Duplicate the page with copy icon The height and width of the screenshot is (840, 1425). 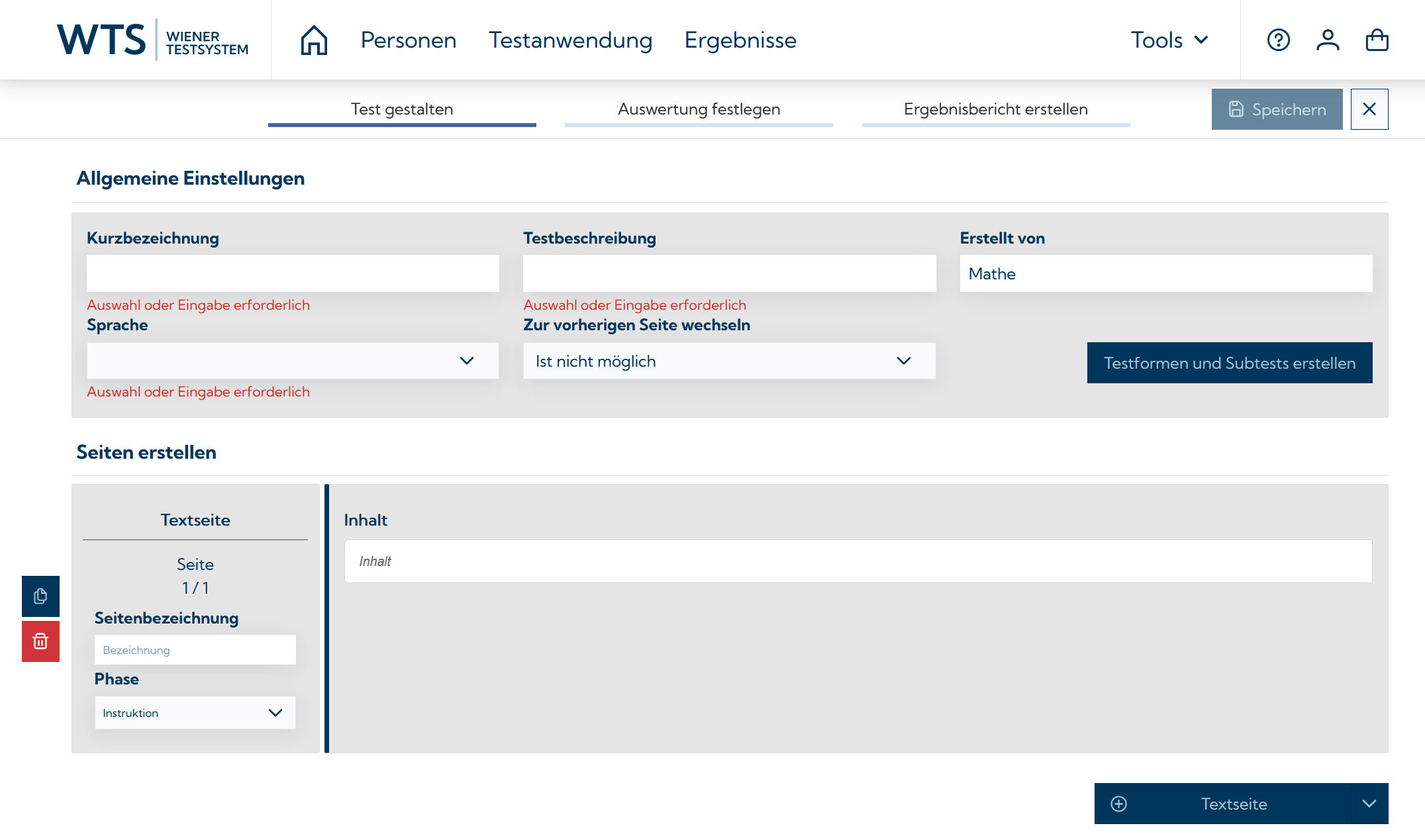pos(40,596)
